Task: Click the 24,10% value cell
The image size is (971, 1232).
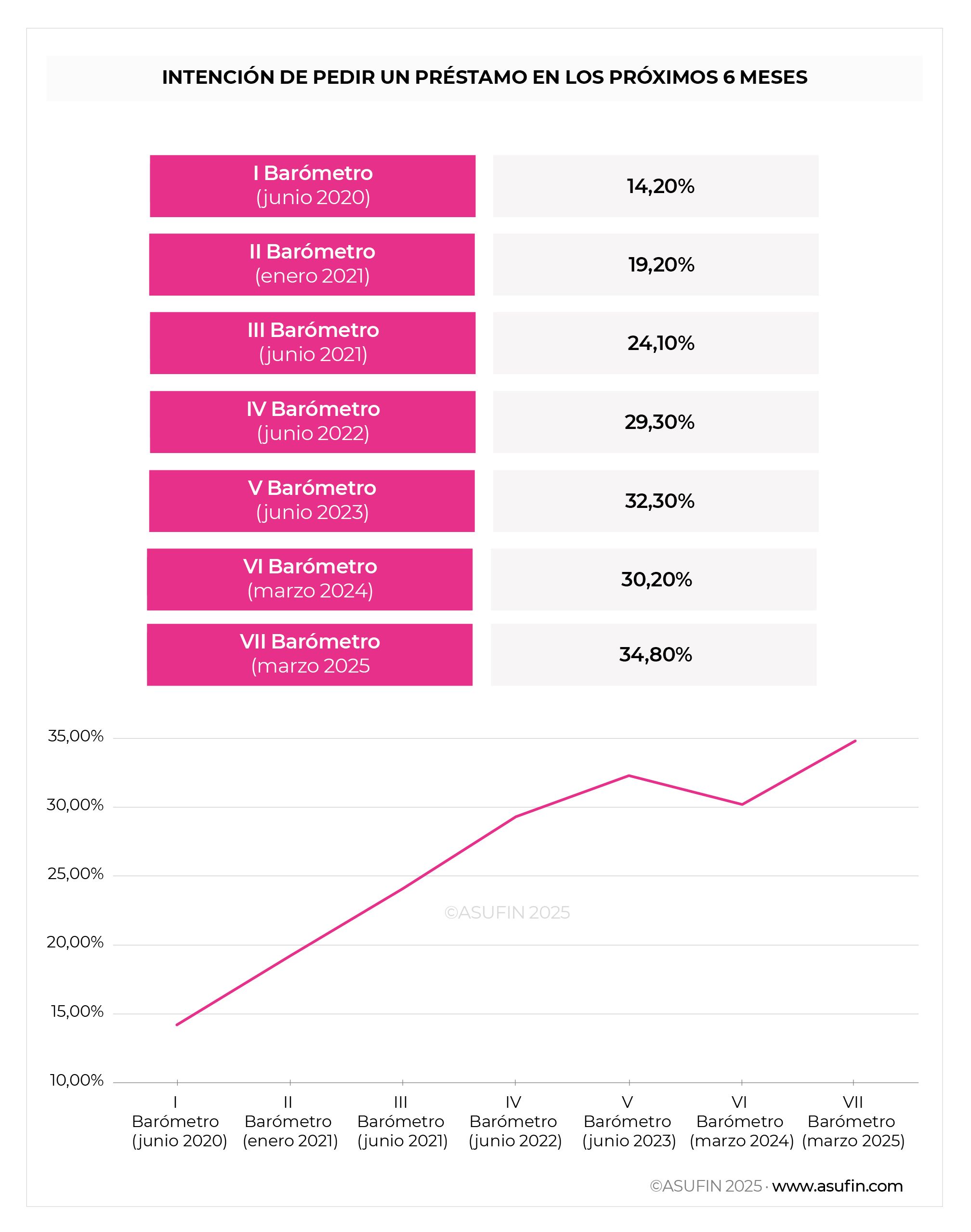Action: (x=656, y=343)
